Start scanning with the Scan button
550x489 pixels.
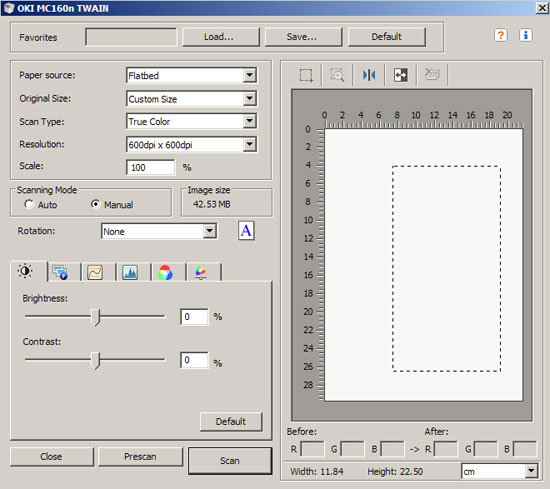click(x=230, y=461)
